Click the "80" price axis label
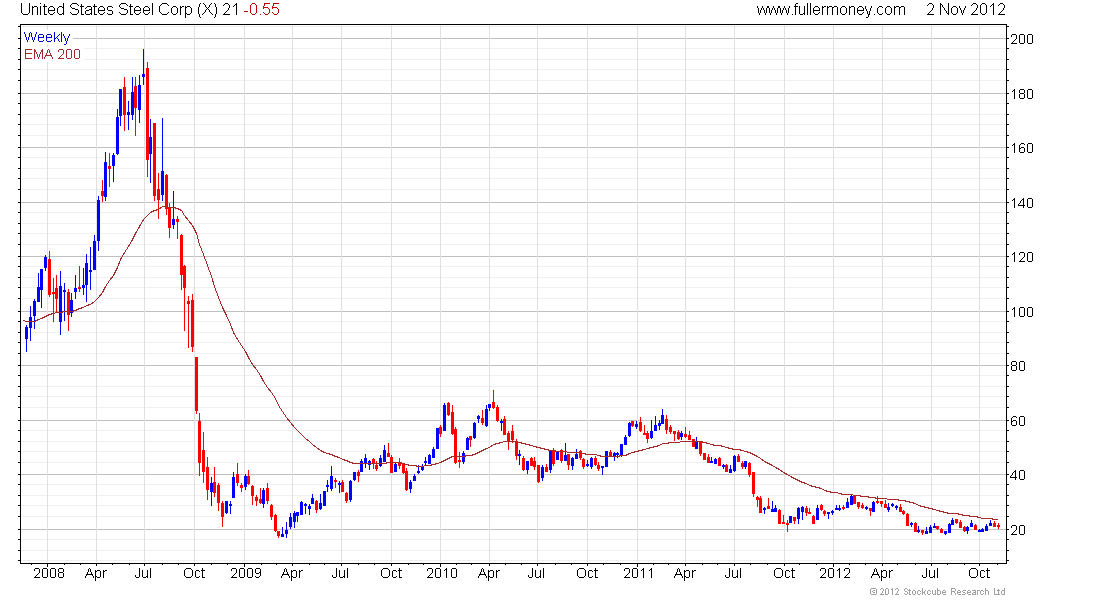The height and width of the screenshot is (600, 1100). (x=1017, y=366)
